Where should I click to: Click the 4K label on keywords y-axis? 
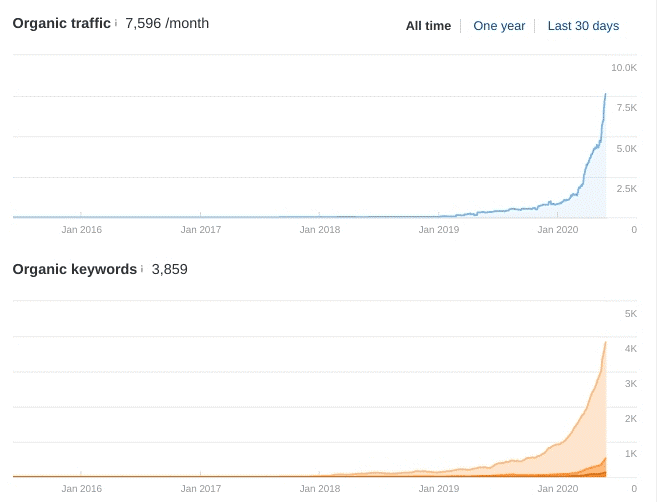coord(630,349)
